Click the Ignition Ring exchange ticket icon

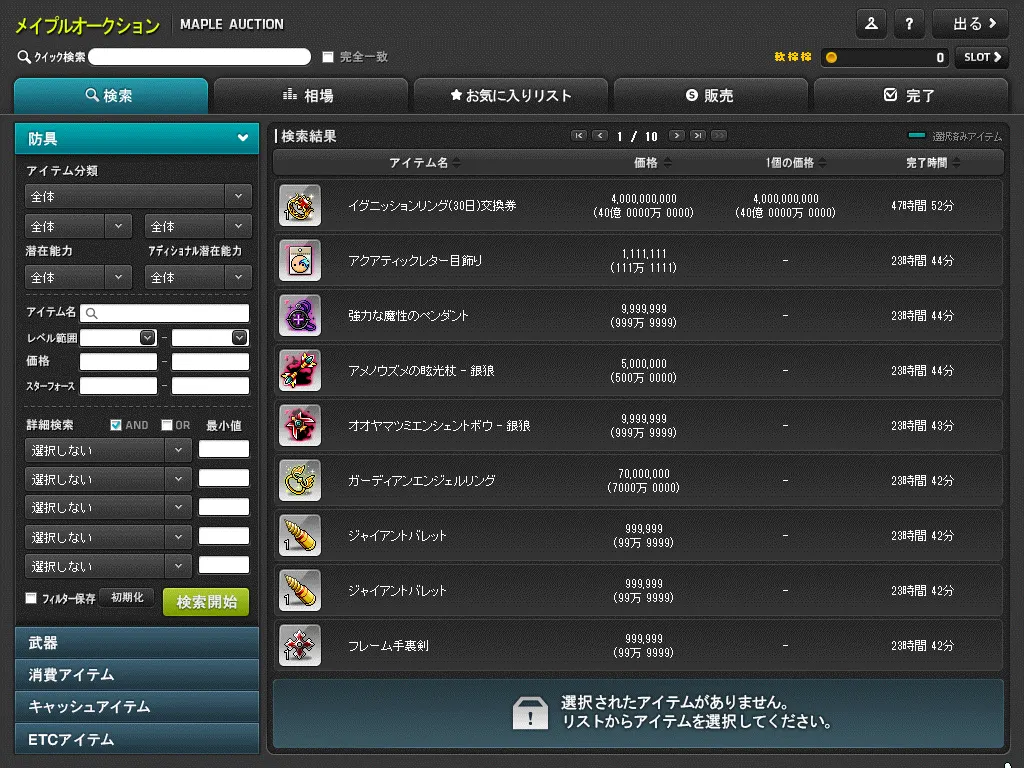(x=300, y=205)
